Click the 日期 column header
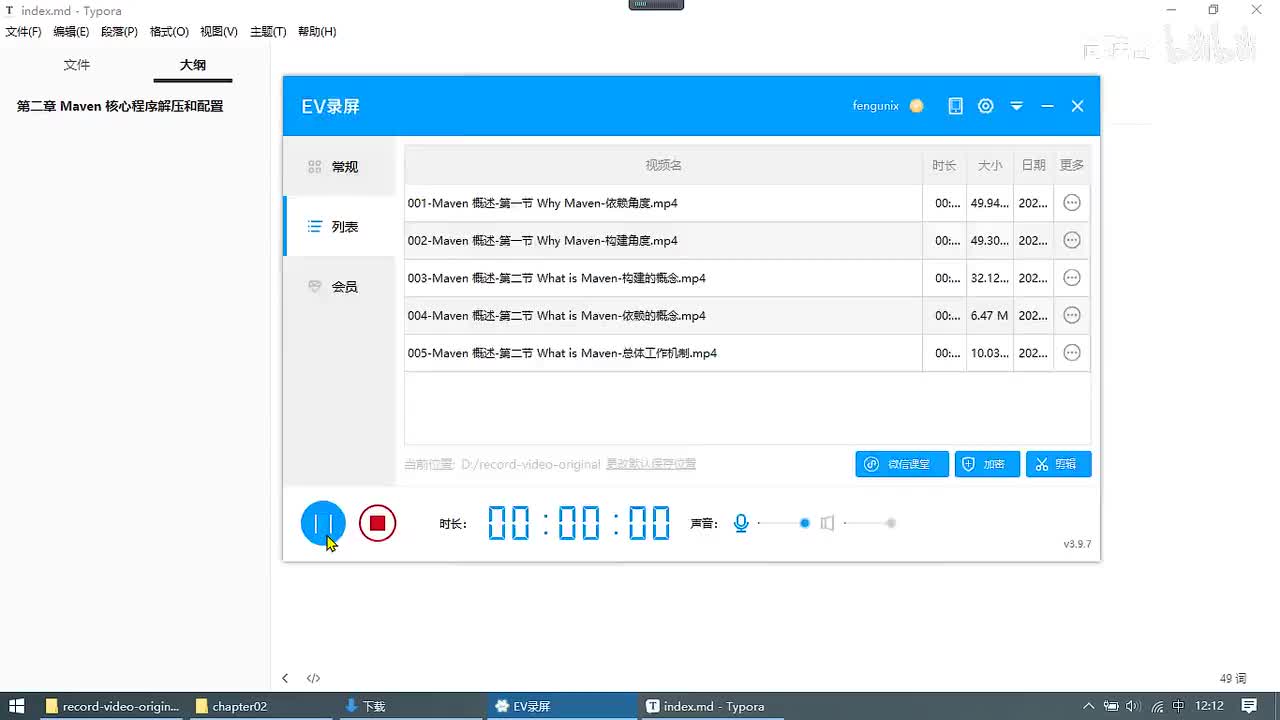The height and width of the screenshot is (720, 1280). [x=1033, y=165]
